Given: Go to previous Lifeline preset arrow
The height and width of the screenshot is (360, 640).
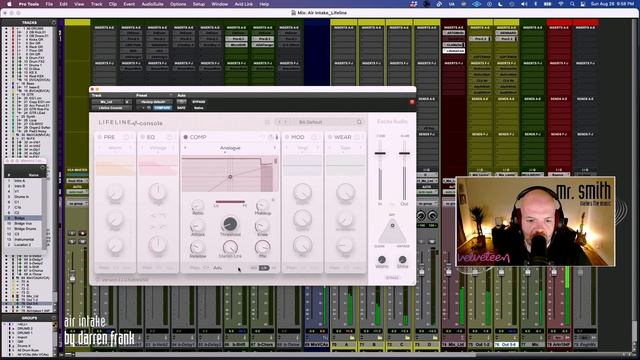Looking at the screenshot, I should tap(280, 122).
